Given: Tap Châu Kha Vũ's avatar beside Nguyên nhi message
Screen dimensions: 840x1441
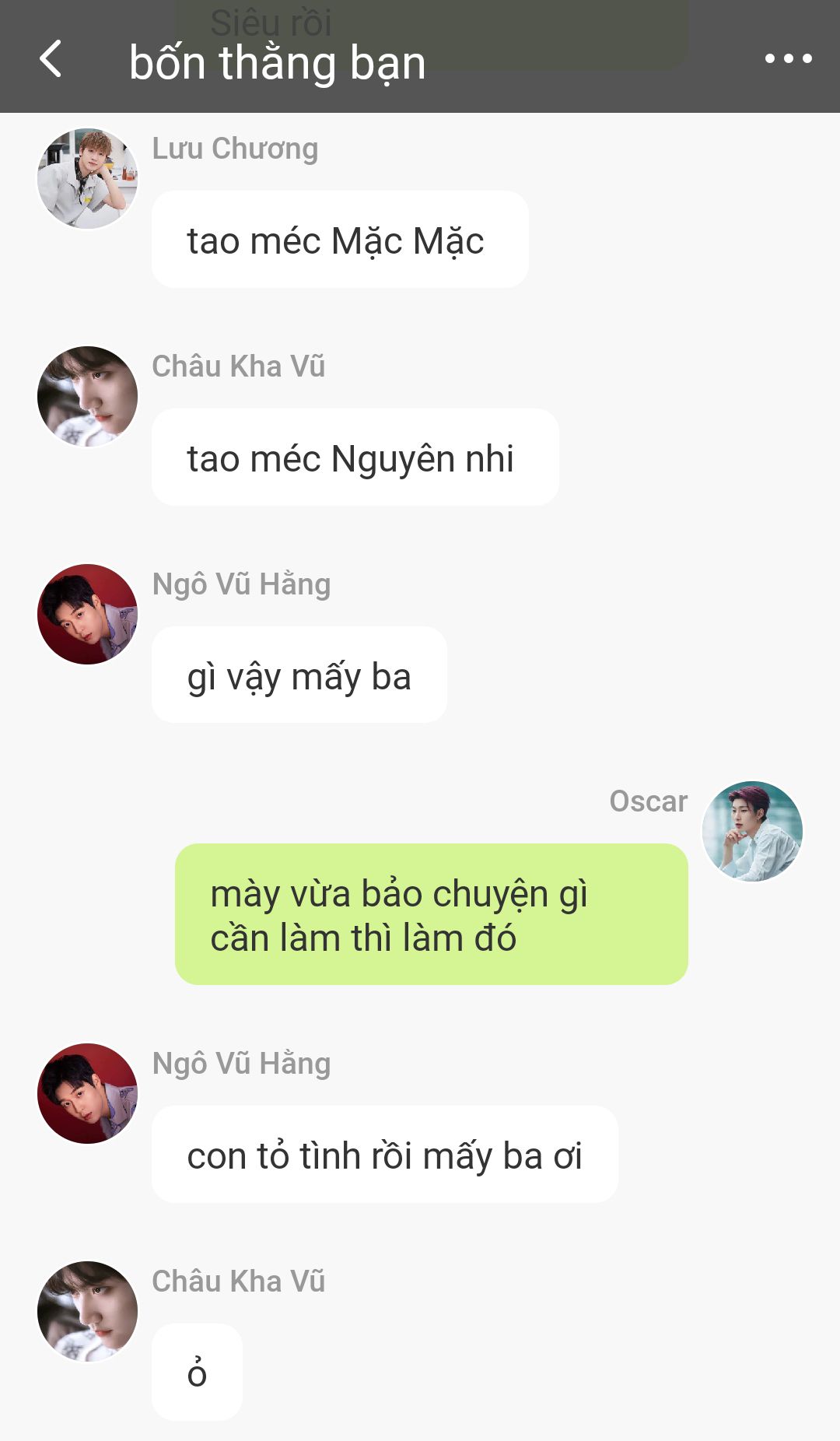Looking at the screenshot, I should pos(88,397).
